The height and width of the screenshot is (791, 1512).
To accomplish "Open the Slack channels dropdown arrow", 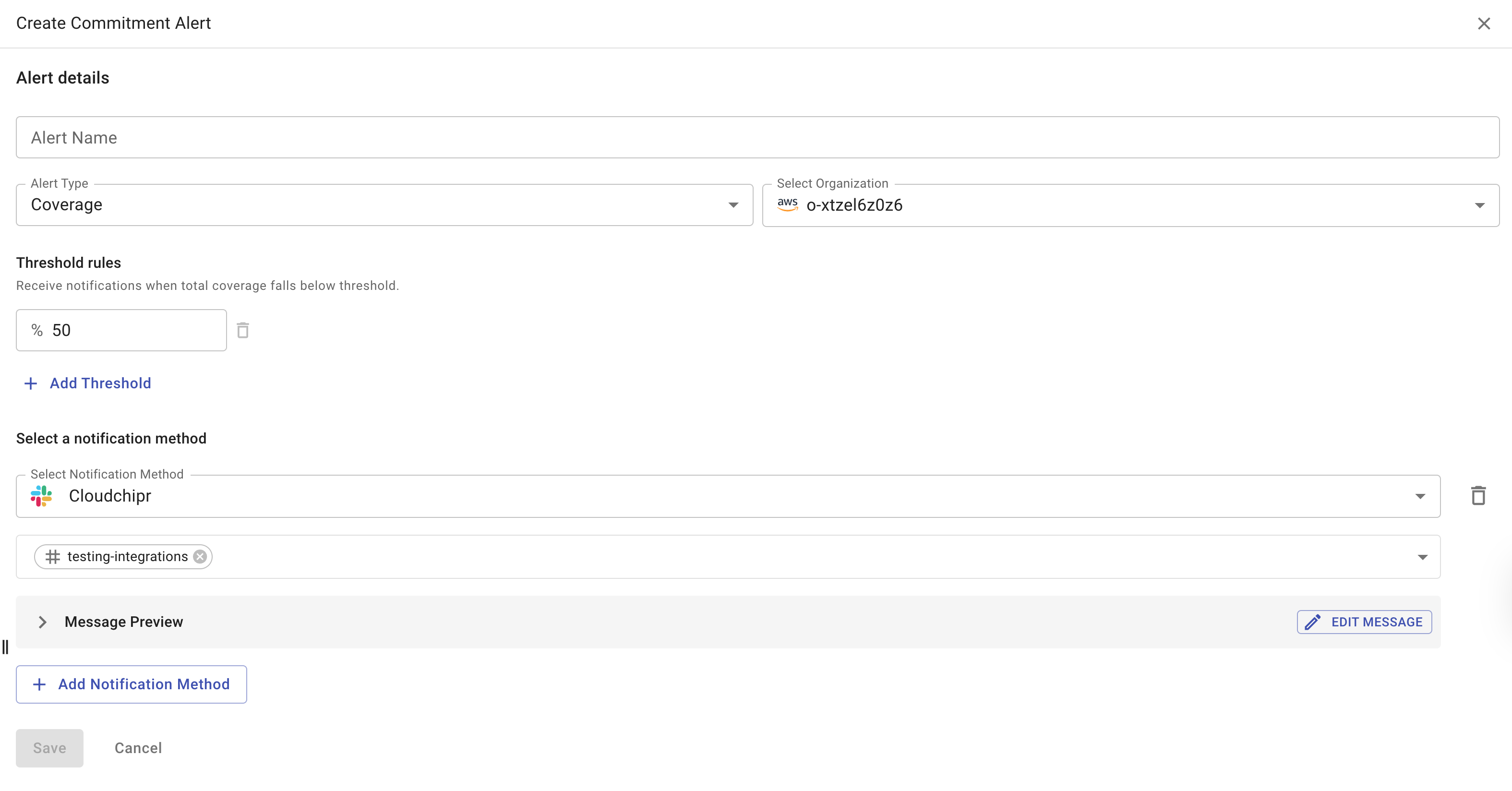I will (1422, 557).
